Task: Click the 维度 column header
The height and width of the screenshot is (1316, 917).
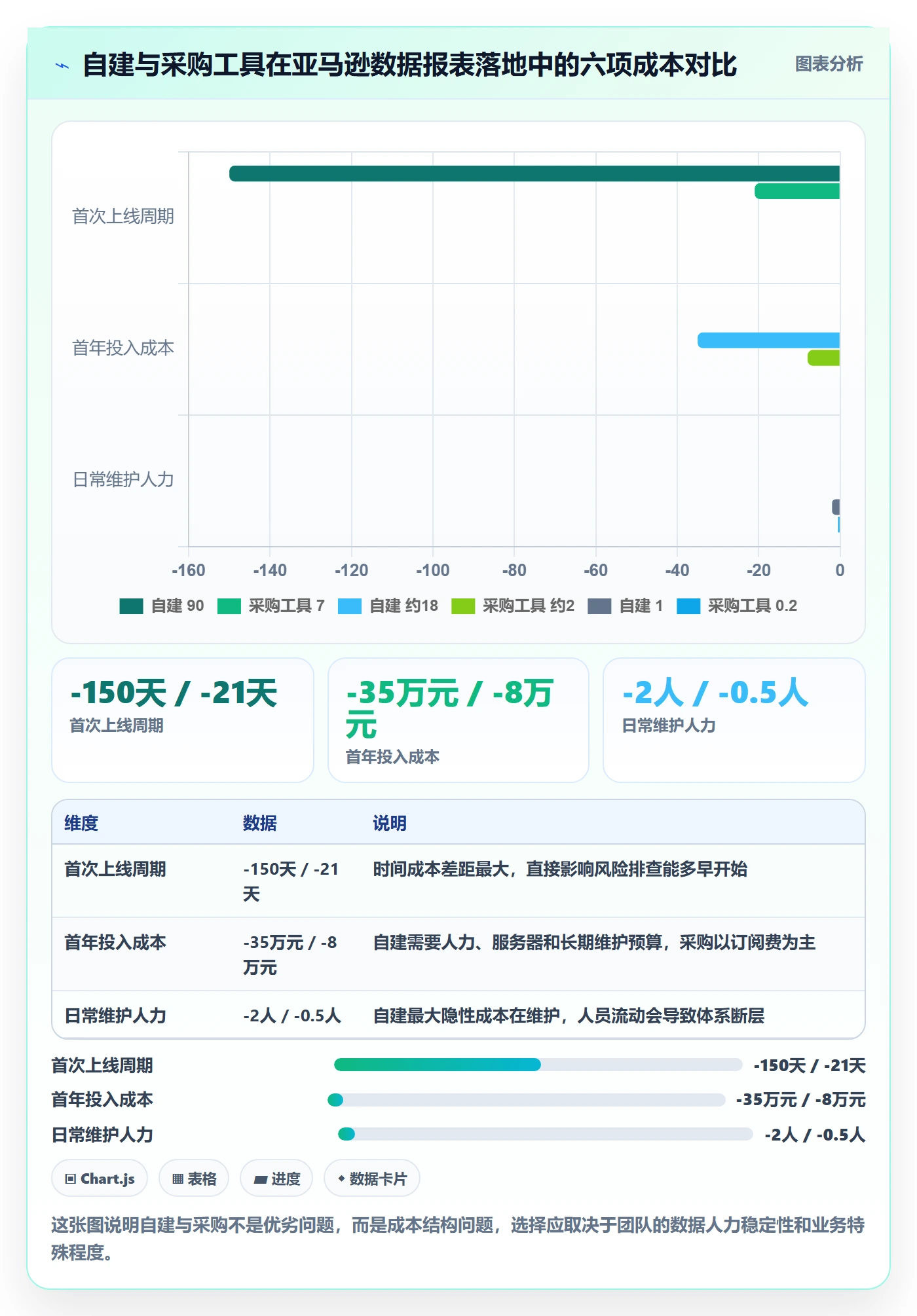Action: point(81,823)
